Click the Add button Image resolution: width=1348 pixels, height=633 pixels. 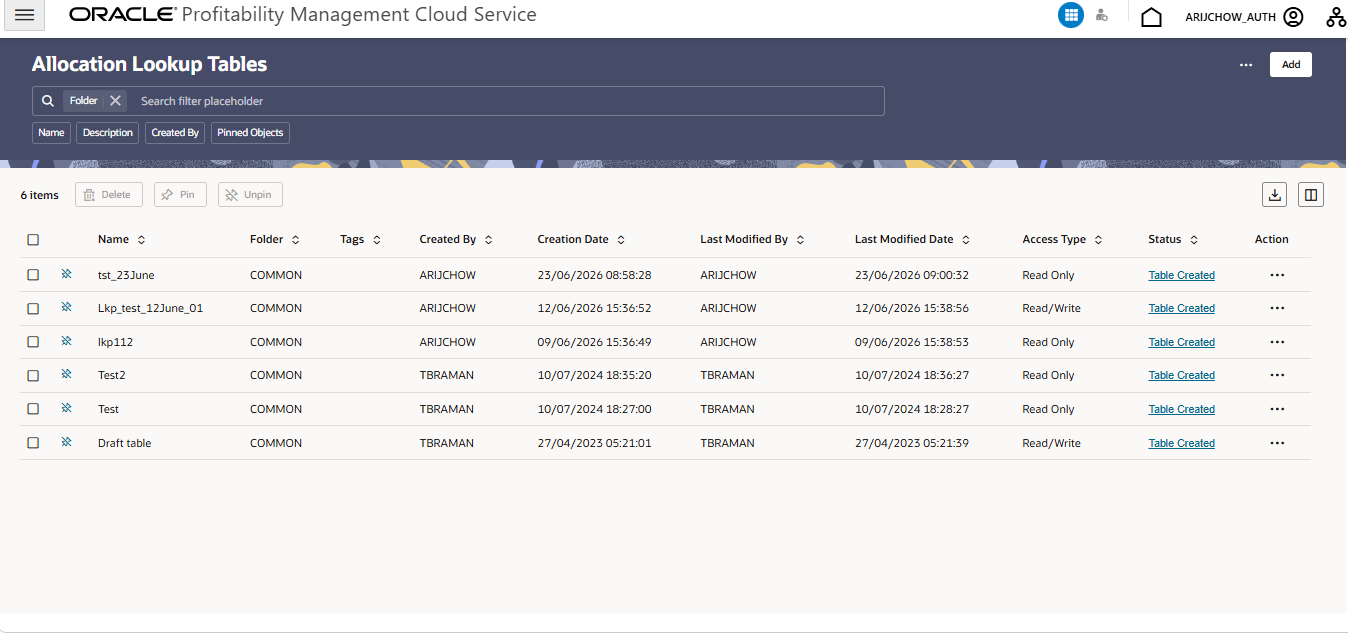point(1291,64)
